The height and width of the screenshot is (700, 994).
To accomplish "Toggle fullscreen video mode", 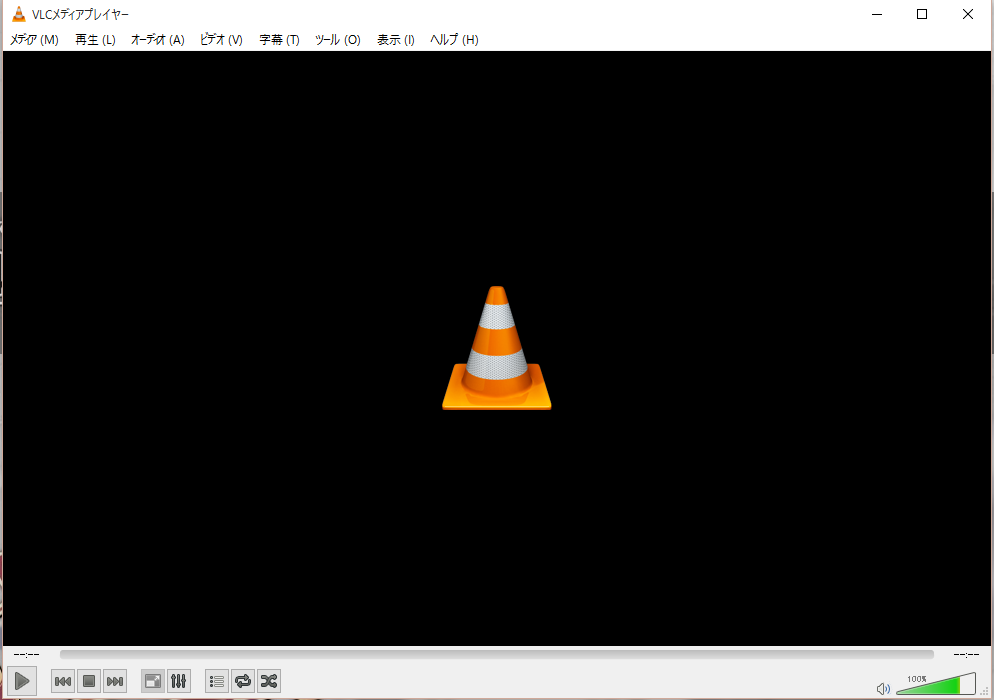I will pos(153,681).
